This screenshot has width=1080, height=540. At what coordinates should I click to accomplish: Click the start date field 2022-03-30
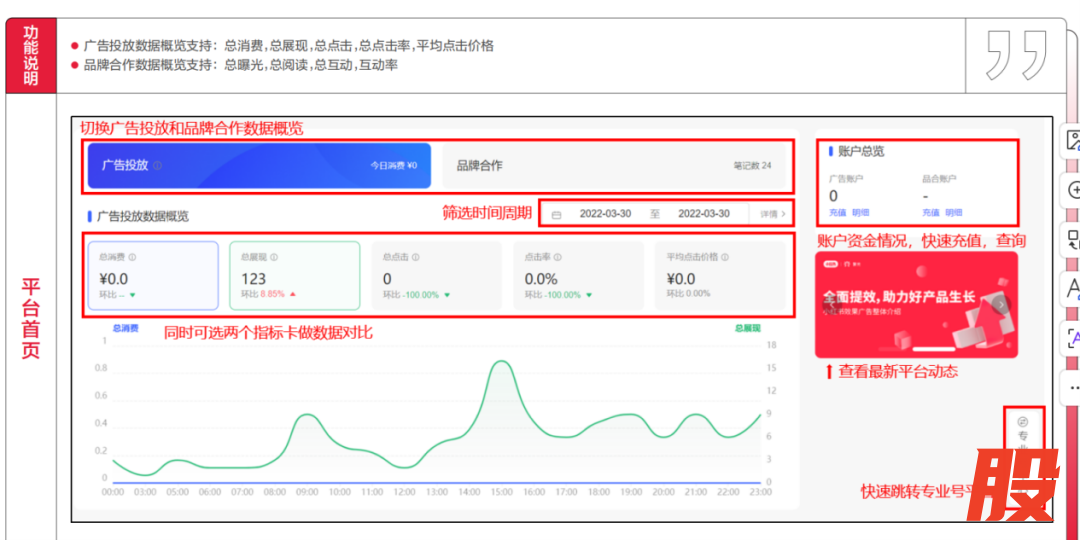point(605,214)
